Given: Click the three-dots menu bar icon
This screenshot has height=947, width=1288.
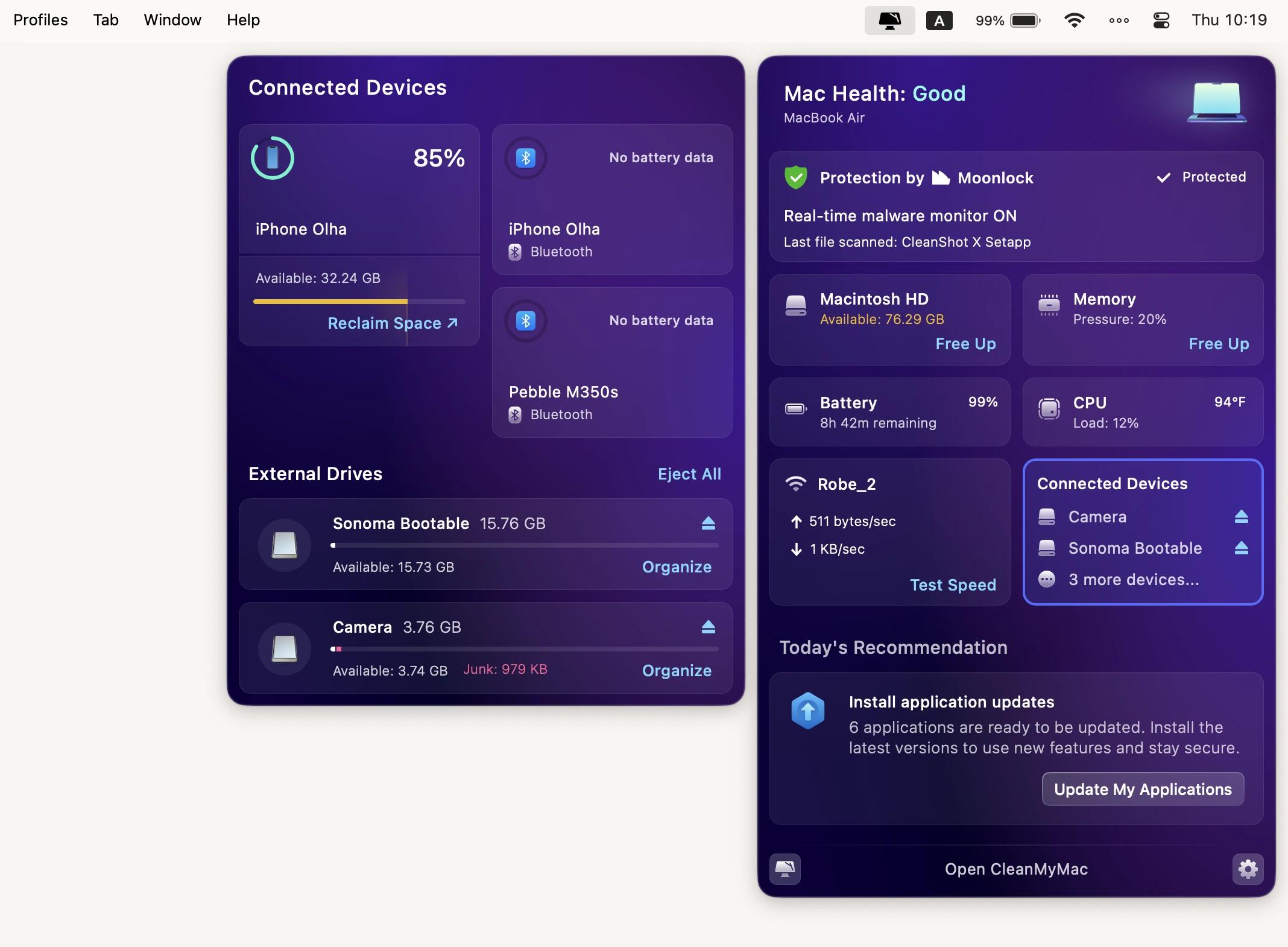Looking at the screenshot, I should point(1119,21).
